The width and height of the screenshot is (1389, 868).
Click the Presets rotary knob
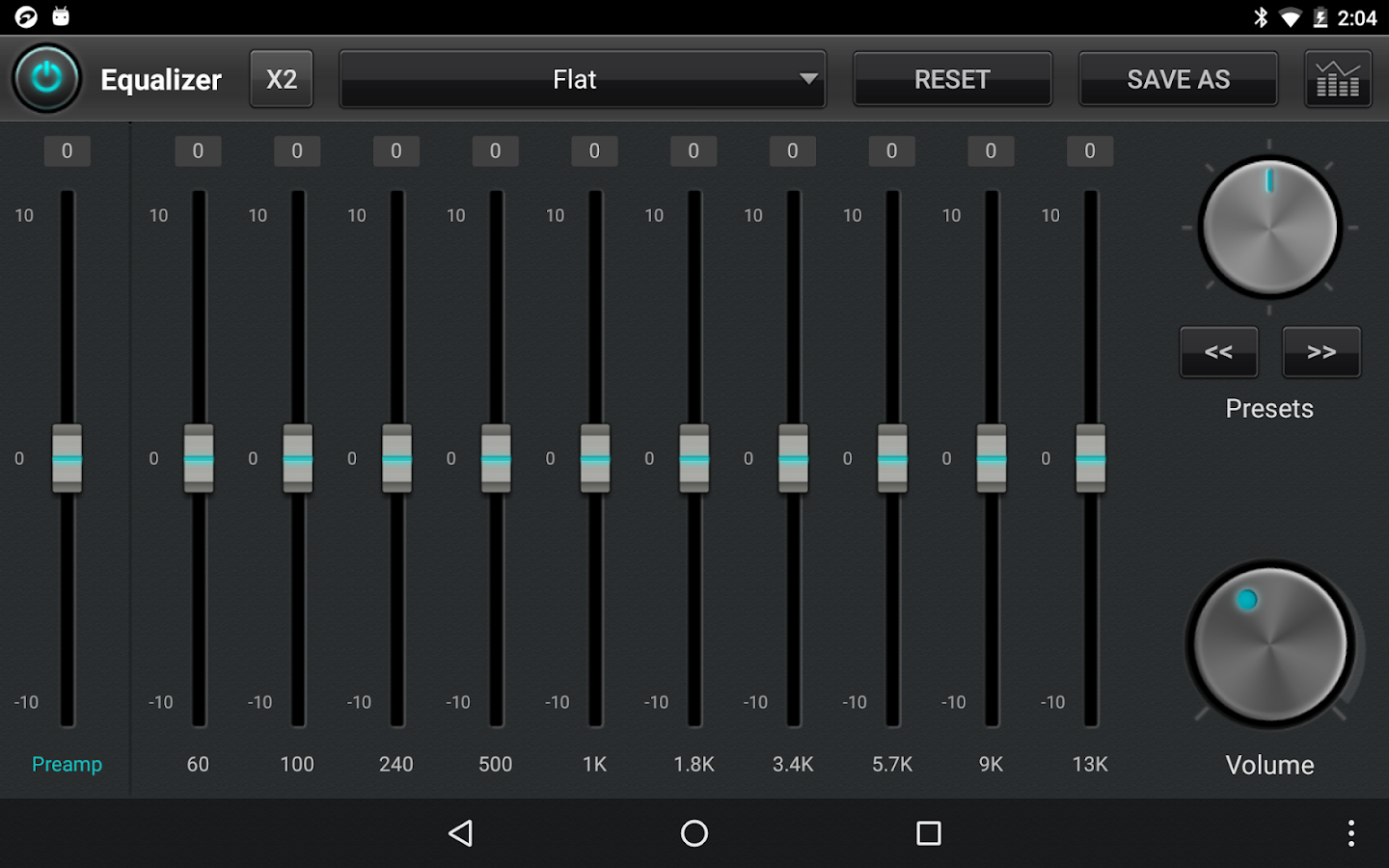click(x=1269, y=228)
